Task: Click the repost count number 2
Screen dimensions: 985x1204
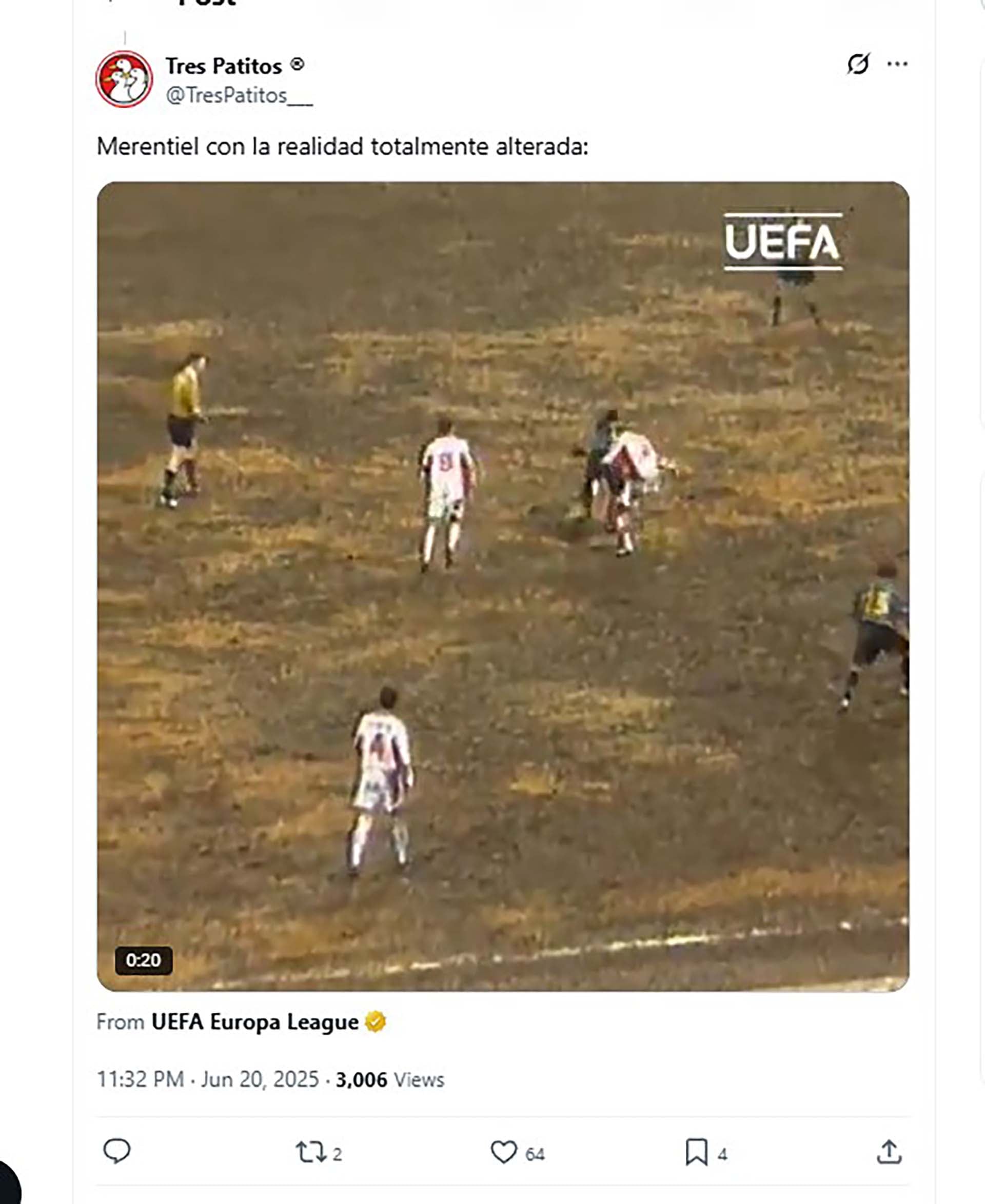Action: click(x=337, y=1154)
